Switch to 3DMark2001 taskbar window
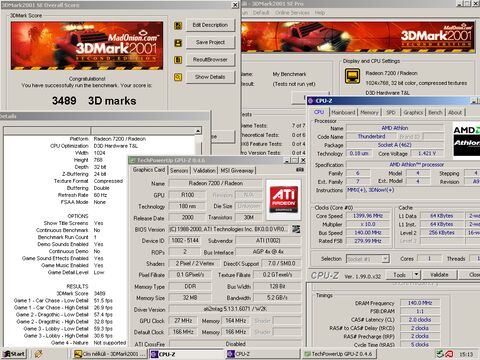Viewport: 480px width, 360px height. click(x=110, y=354)
